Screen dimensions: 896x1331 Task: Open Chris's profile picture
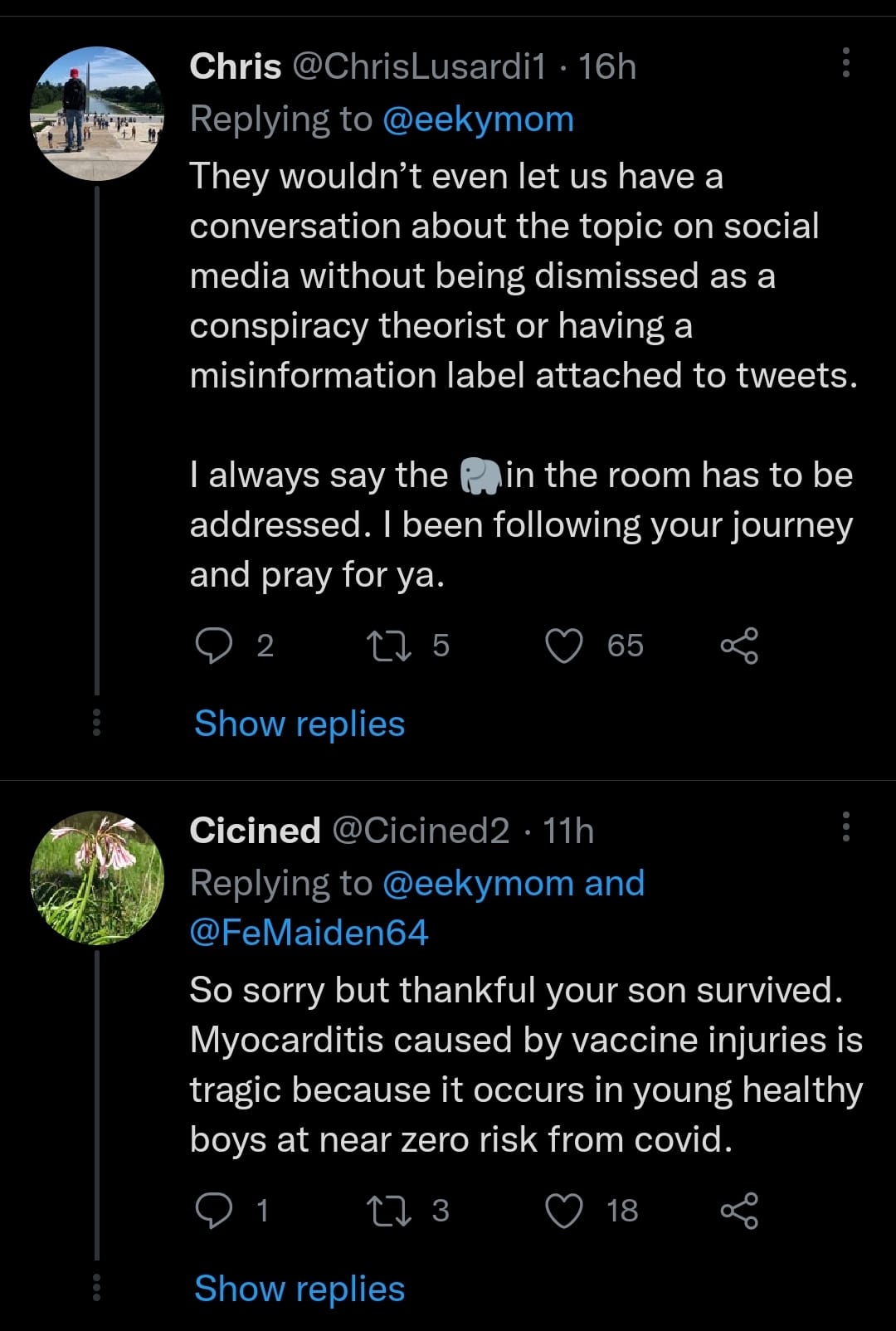[x=97, y=114]
